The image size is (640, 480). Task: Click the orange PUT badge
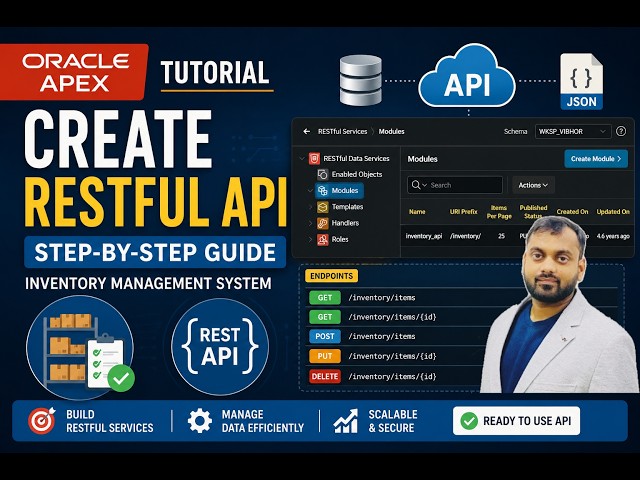325,356
